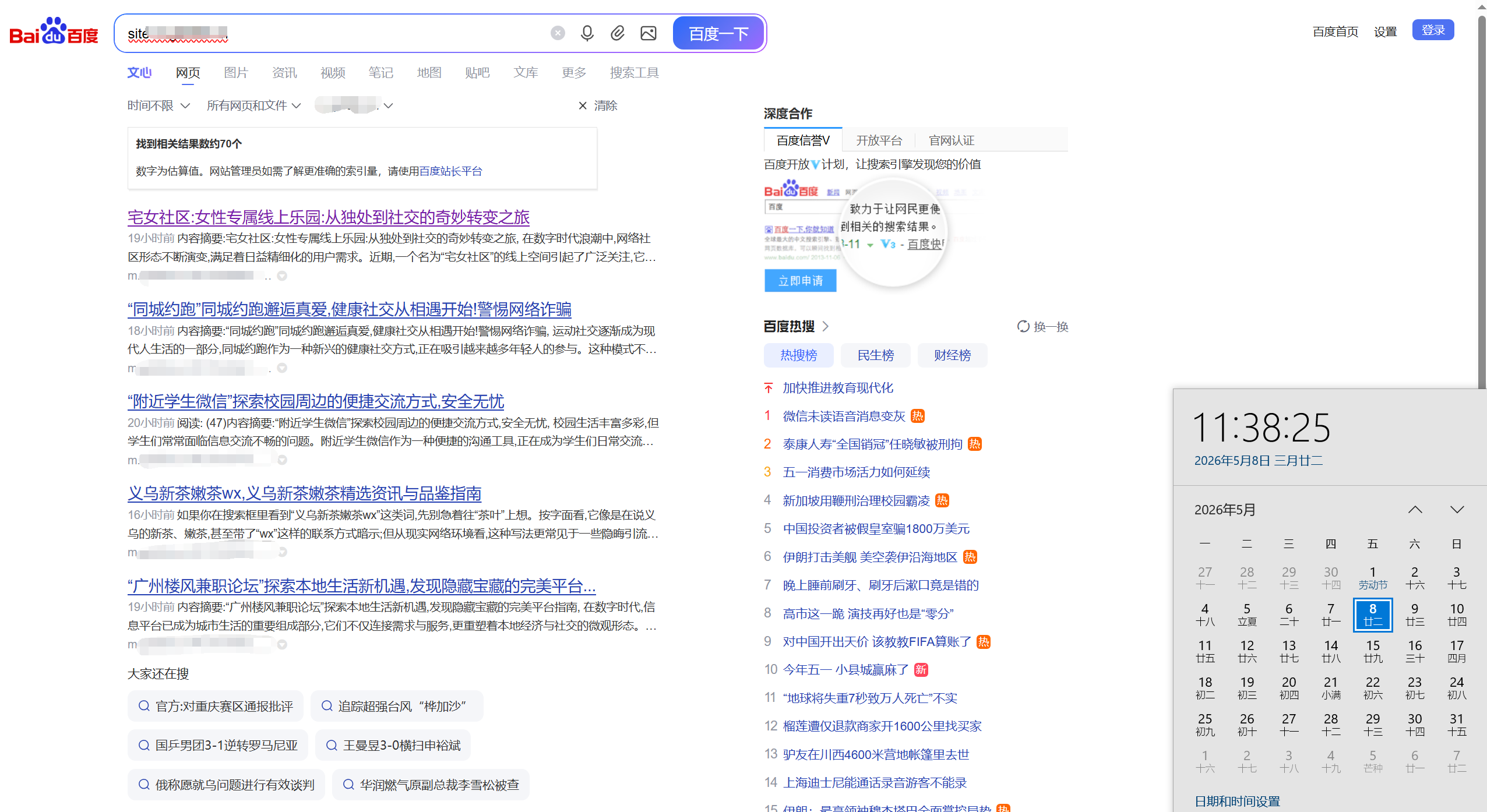The image size is (1487, 812).
Task: Open the site filter dropdown
Action: 354,105
